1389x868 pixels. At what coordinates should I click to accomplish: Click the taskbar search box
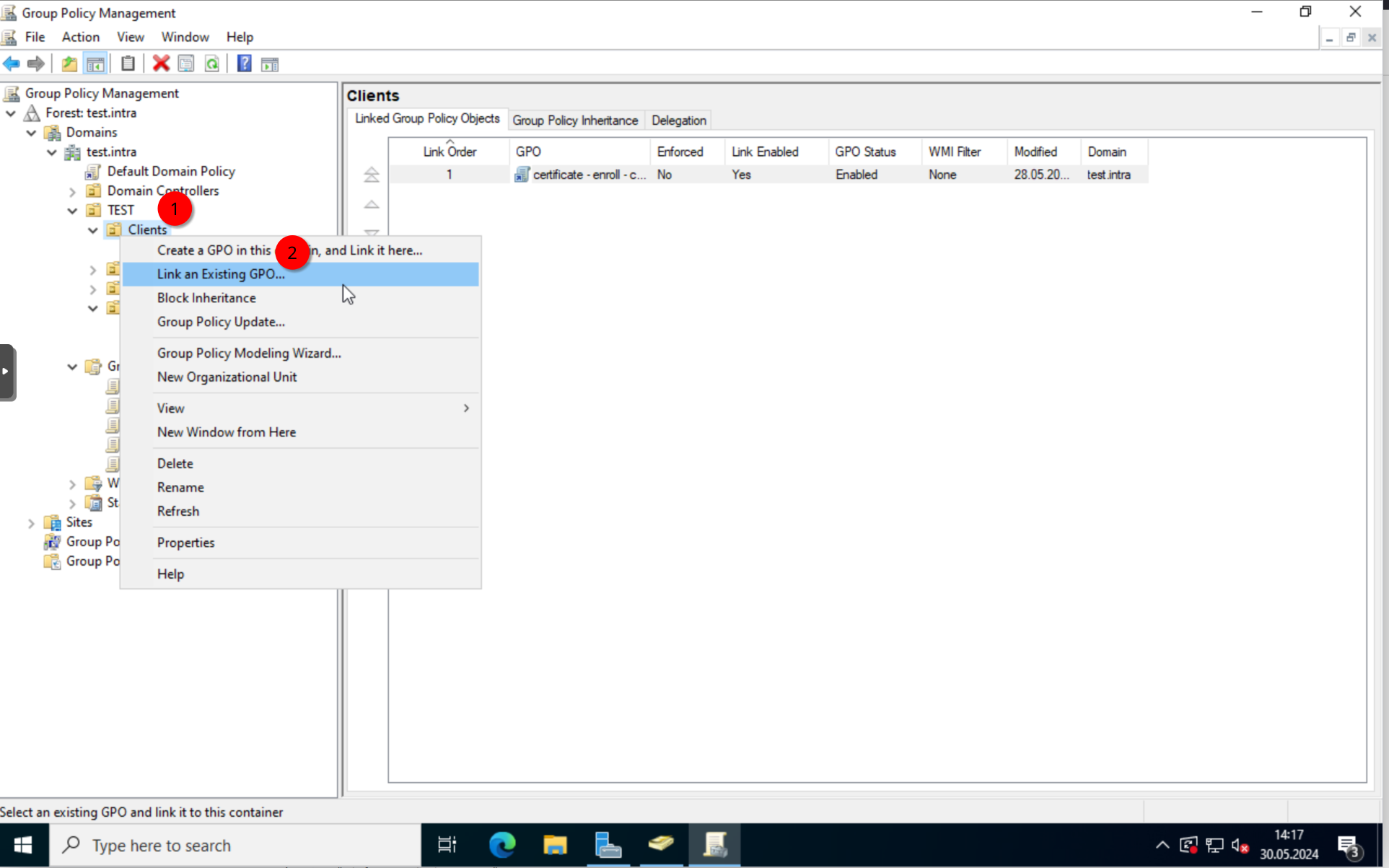tap(235, 845)
